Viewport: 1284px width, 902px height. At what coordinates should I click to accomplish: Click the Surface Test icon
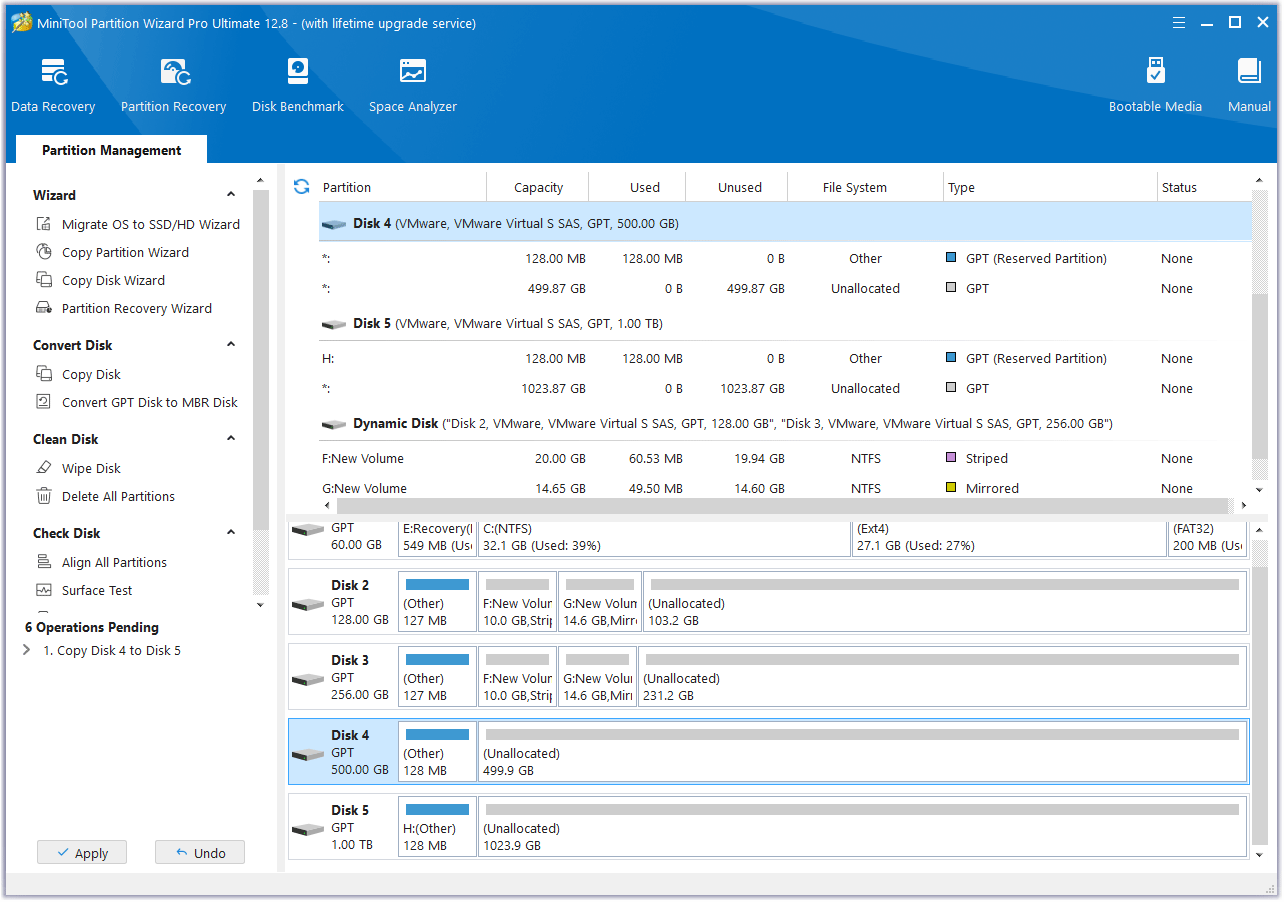[x=44, y=590]
